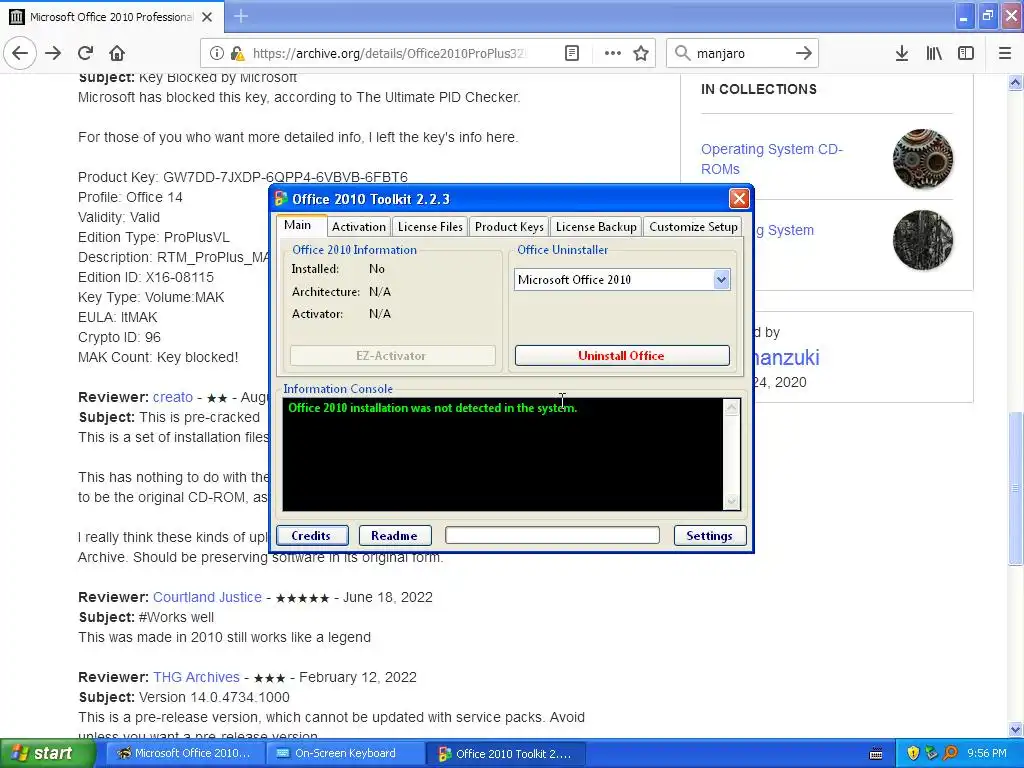Viewport: 1024px width, 768px height.
Task: Switch to On-Screen Keyboard taskbar item
Action: (x=345, y=754)
